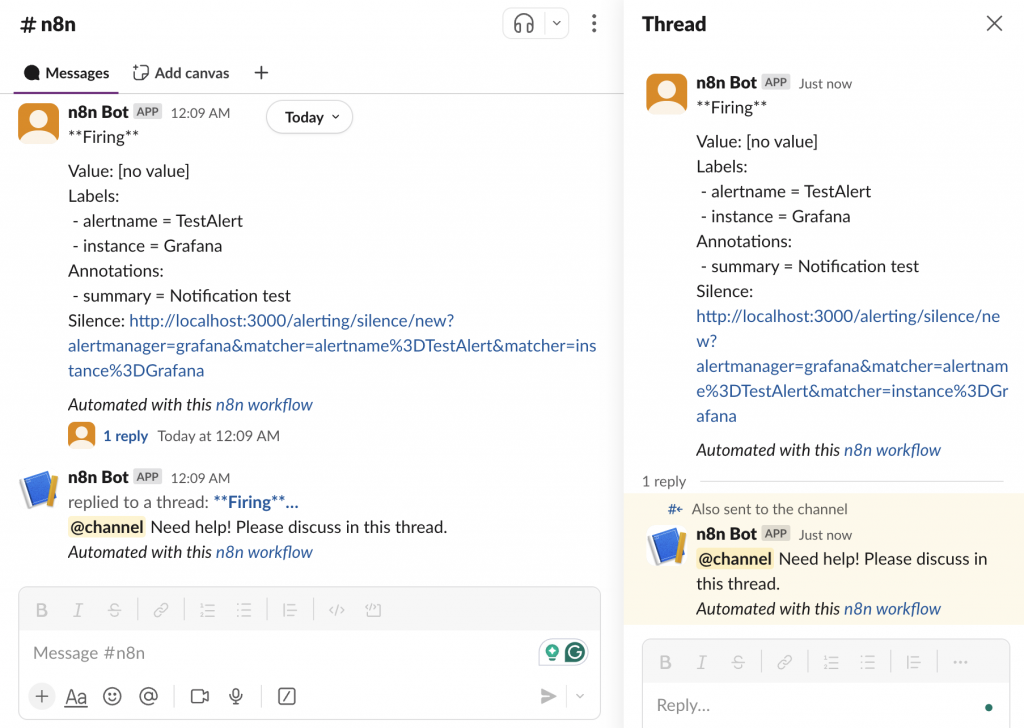Open slash shortcuts menu
Screen dimensions: 1024x728
click(x=287, y=697)
